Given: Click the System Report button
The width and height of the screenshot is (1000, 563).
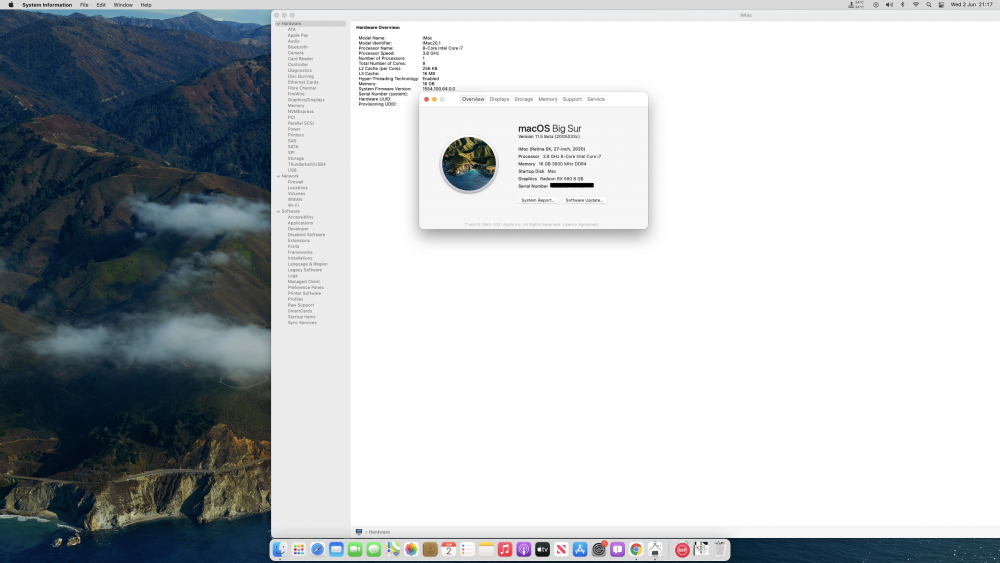Looking at the screenshot, I should tap(538, 200).
